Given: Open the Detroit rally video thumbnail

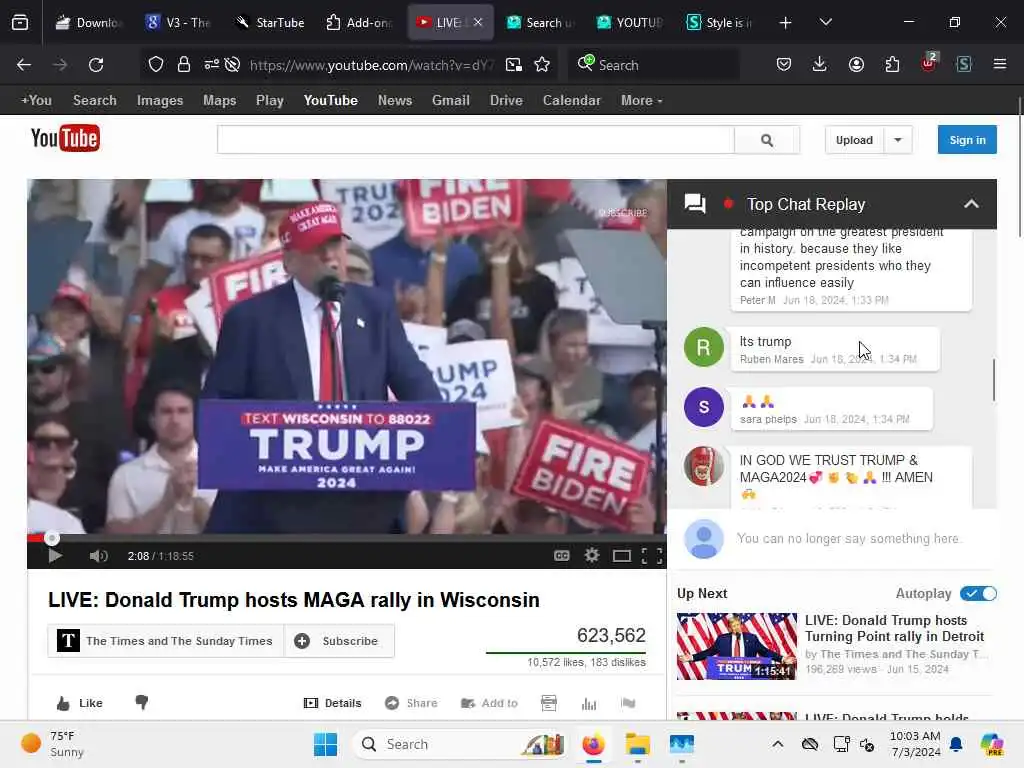Looking at the screenshot, I should pyautogui.click(x=737, y=646).
